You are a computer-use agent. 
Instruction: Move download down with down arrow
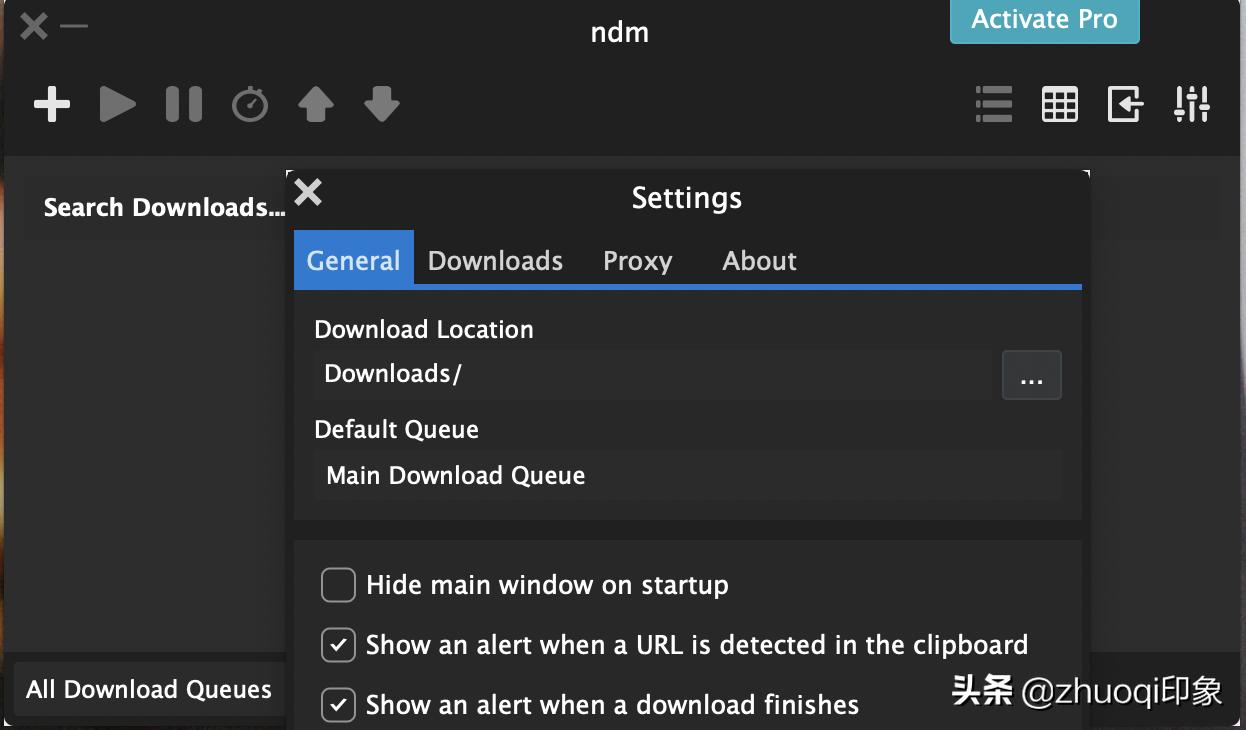(x=382, y=104)
